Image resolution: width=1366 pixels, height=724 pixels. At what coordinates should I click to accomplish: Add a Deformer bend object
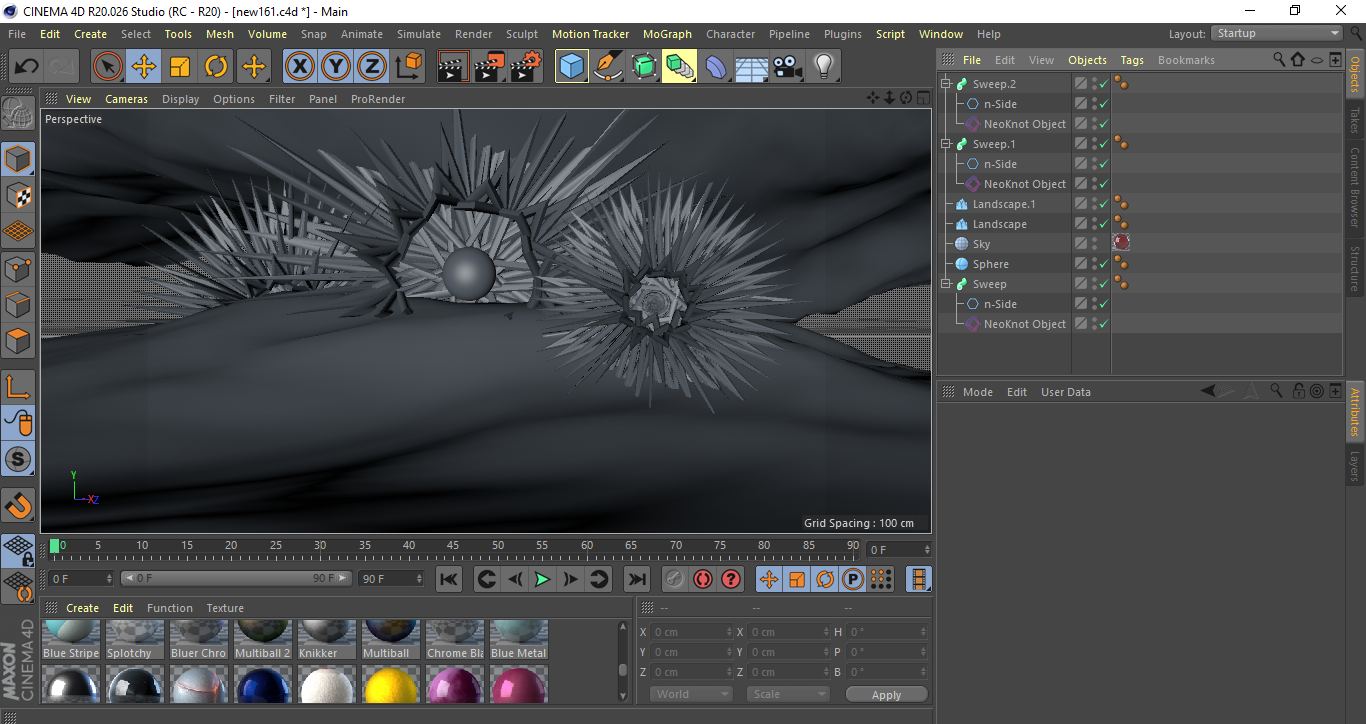tap(716, 67)
